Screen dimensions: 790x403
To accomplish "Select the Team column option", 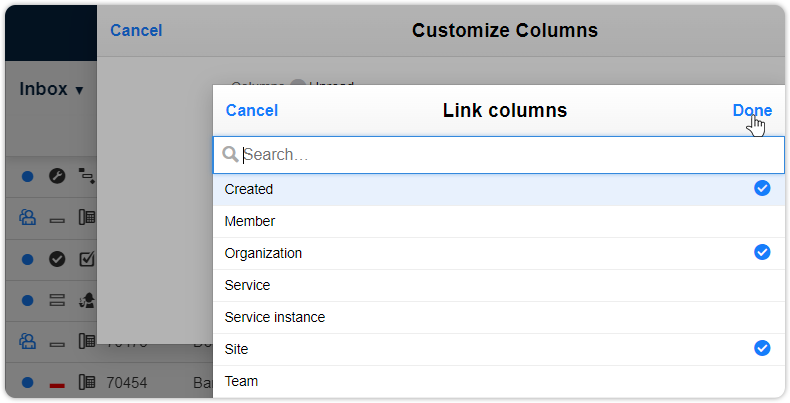I will click(x=499, y=381).
